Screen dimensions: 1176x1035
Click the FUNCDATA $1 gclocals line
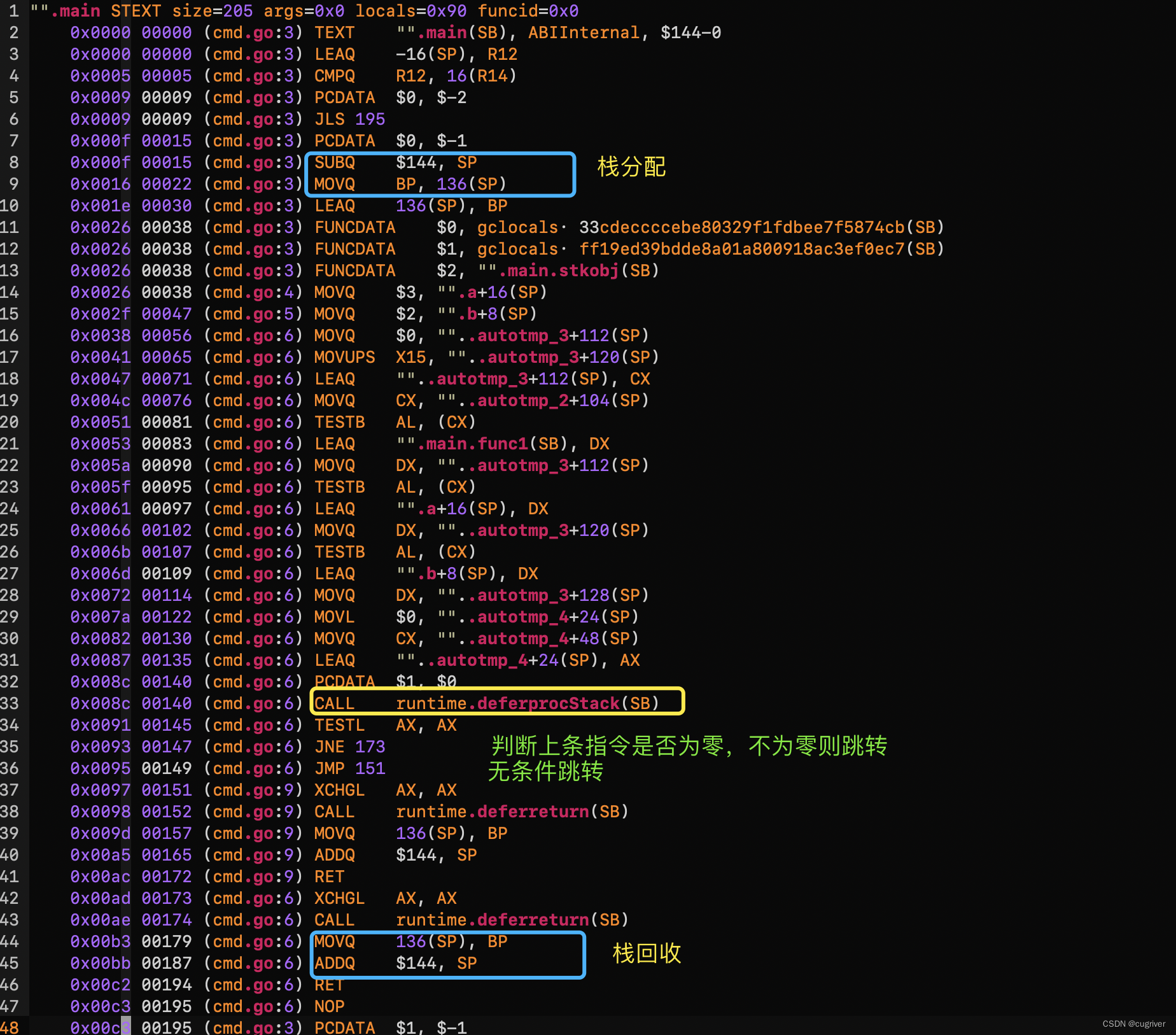click(629, 249)
